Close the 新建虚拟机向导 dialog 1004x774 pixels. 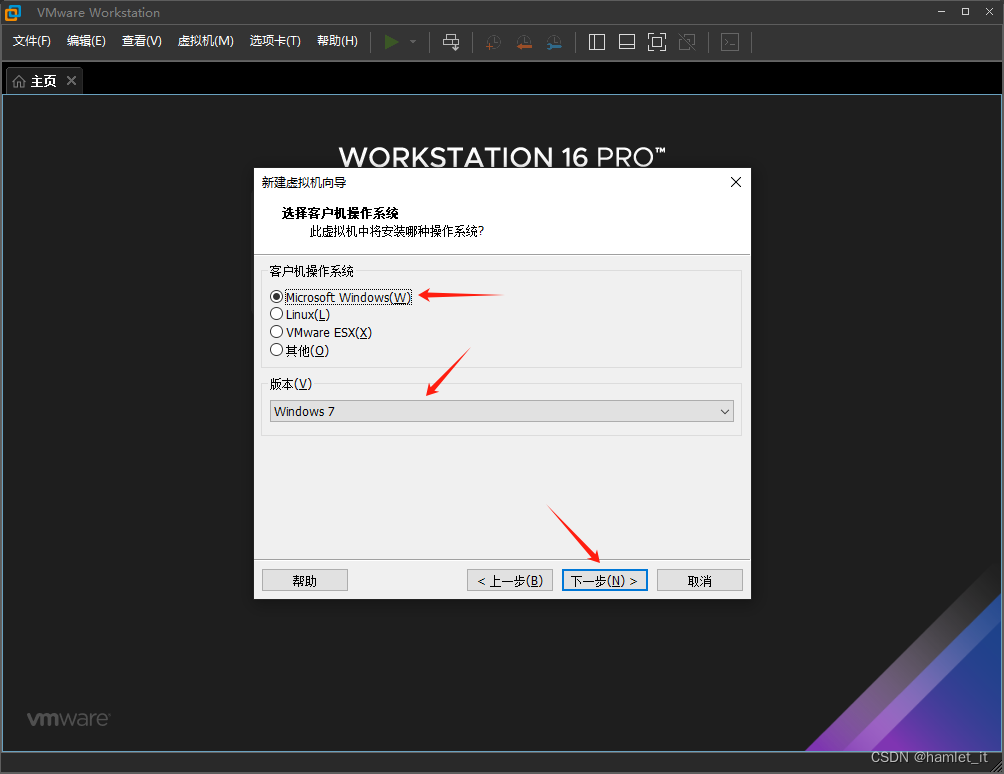coord(736,182)
